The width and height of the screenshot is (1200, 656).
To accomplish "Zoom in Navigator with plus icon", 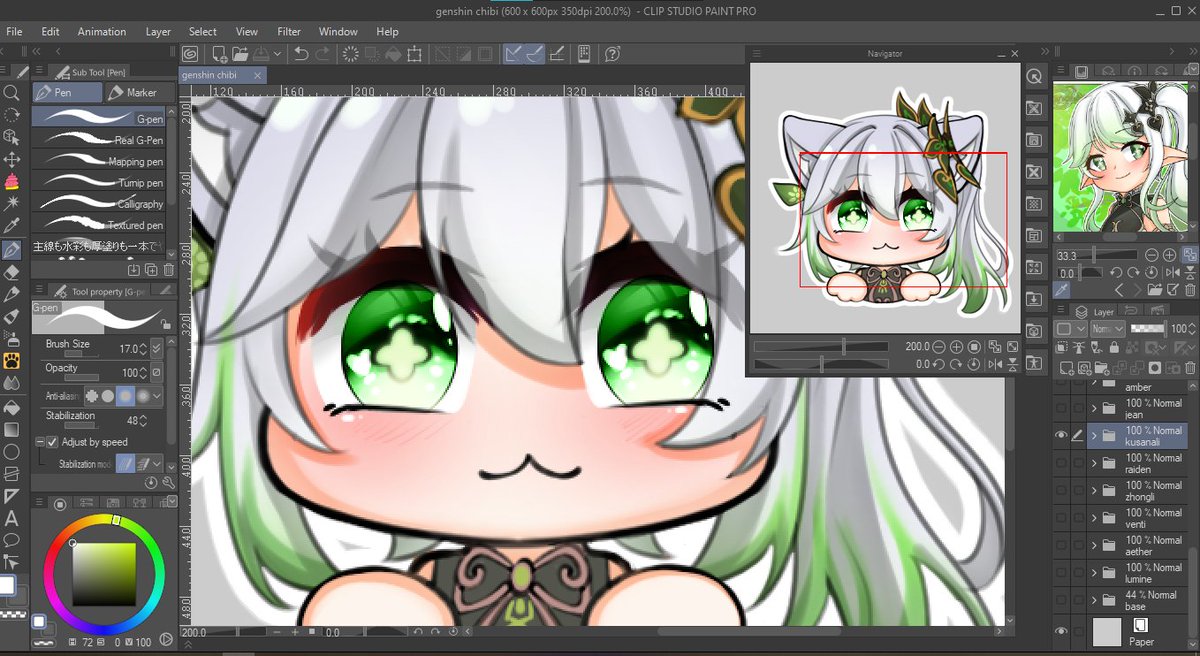I will point(957,347).
